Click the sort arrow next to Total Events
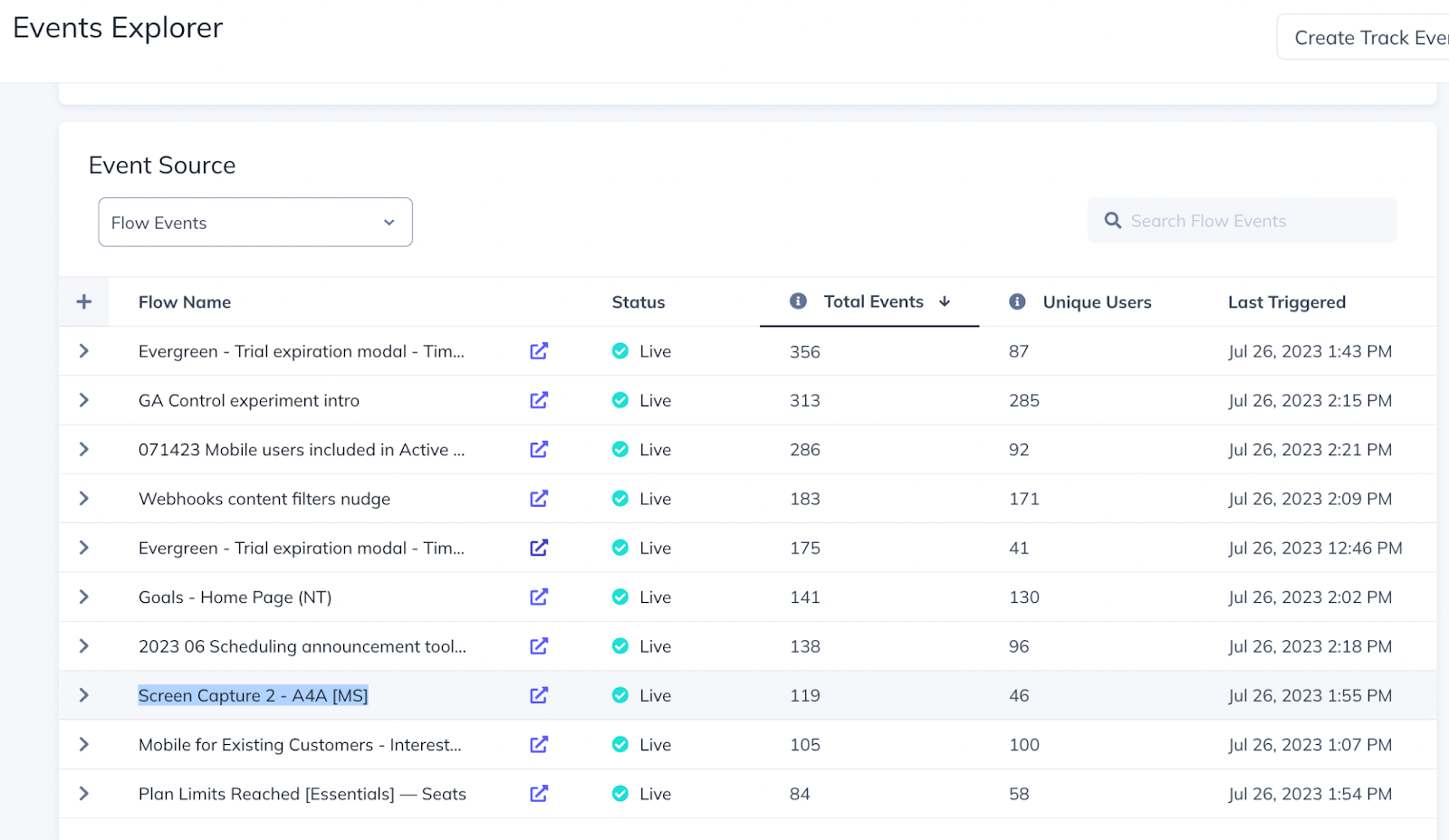 tap(945, 301)
